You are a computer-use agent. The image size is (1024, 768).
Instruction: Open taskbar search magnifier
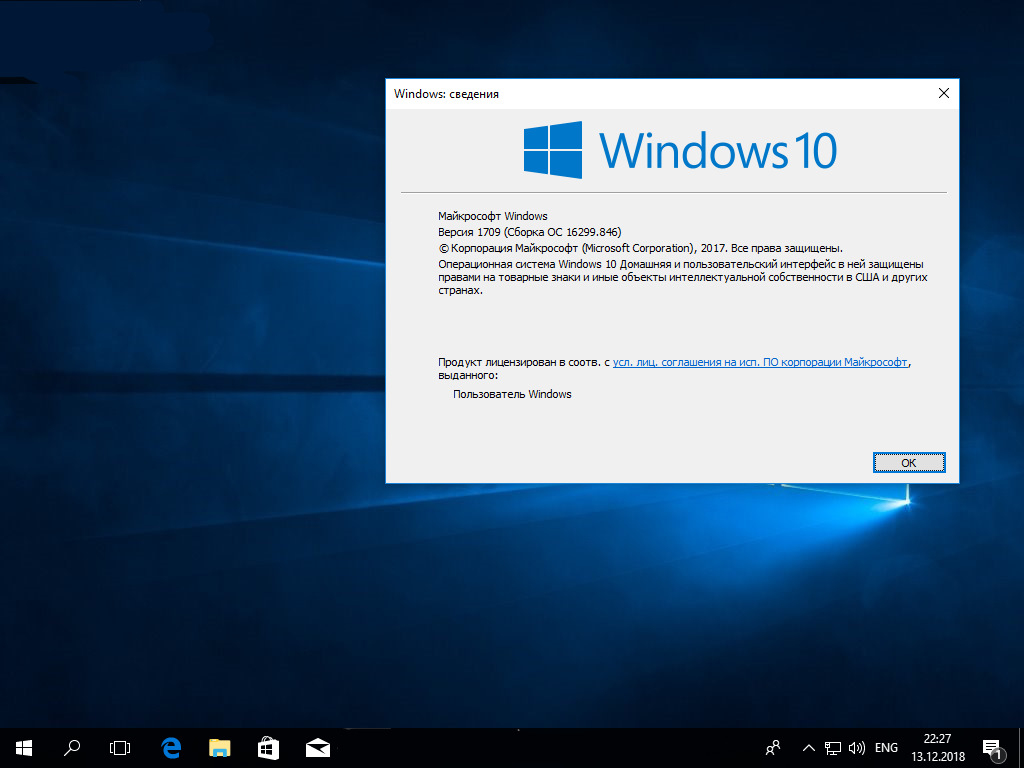72,748
